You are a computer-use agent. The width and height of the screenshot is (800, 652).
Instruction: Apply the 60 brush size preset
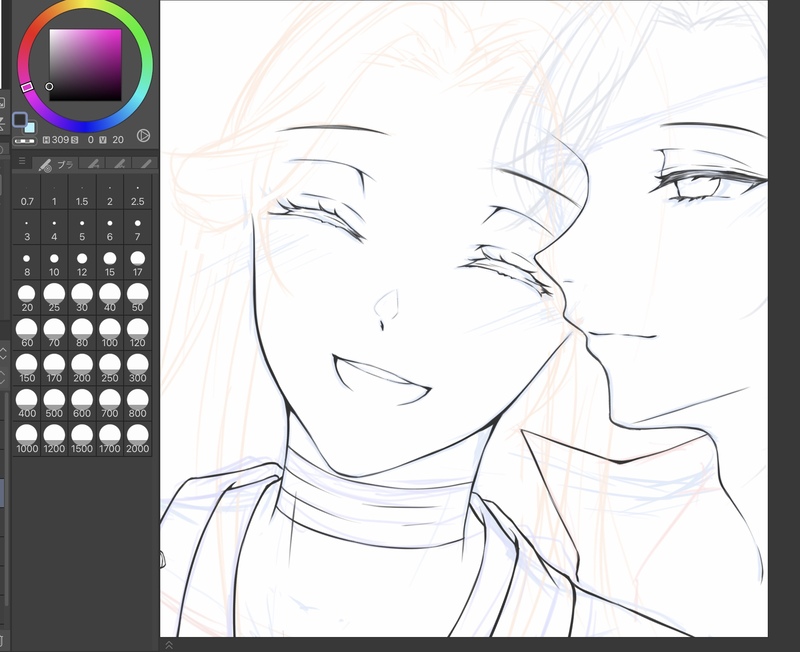[27, 333]
